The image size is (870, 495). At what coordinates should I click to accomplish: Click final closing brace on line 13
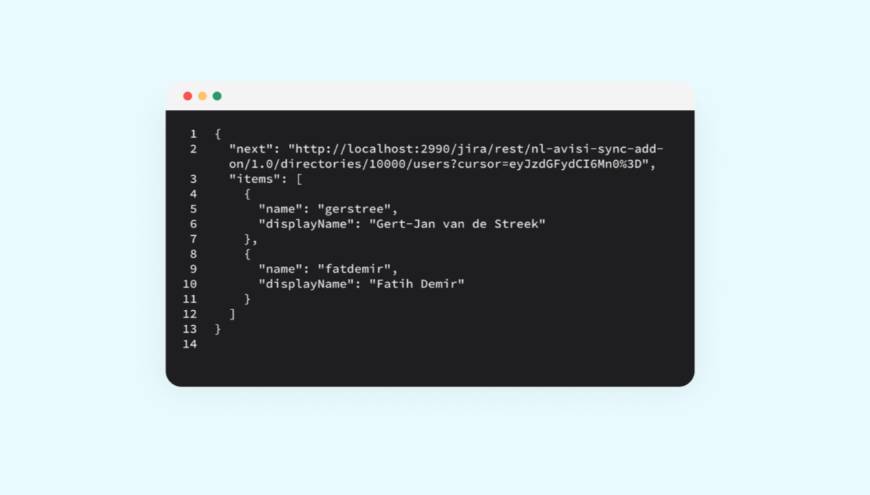(218, 329)
